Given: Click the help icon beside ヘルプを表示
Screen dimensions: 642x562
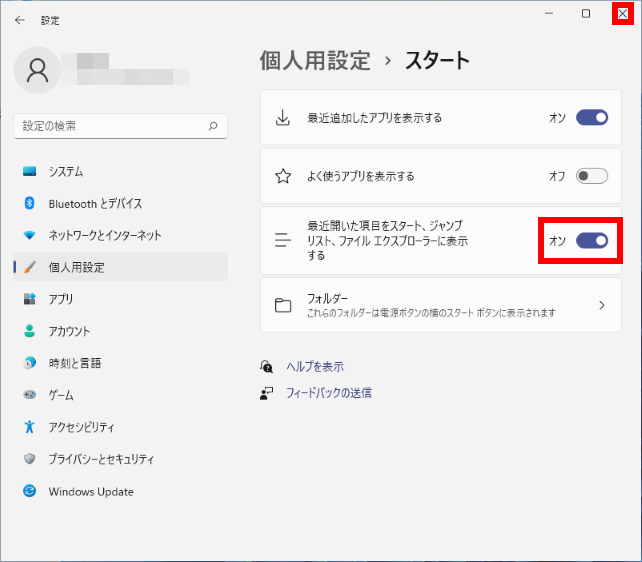Looking at the screenshot, I should click(x=267, y=366).
